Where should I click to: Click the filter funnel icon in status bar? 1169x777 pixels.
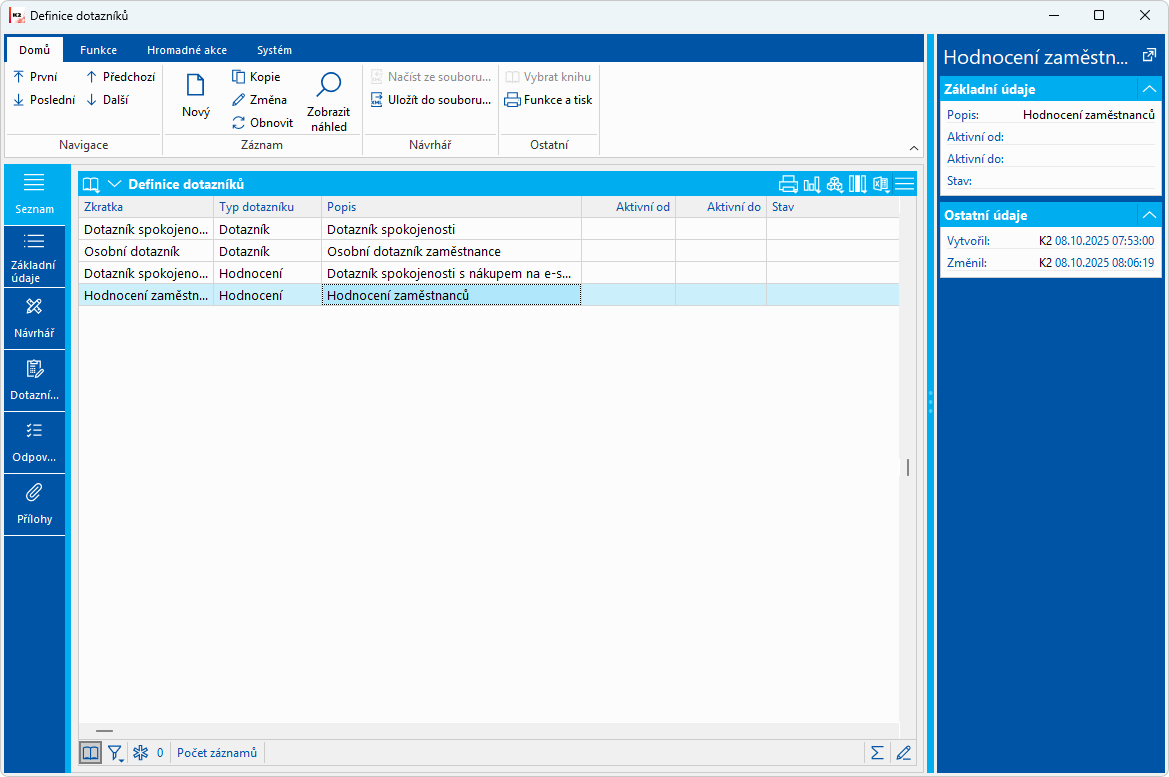116,753
